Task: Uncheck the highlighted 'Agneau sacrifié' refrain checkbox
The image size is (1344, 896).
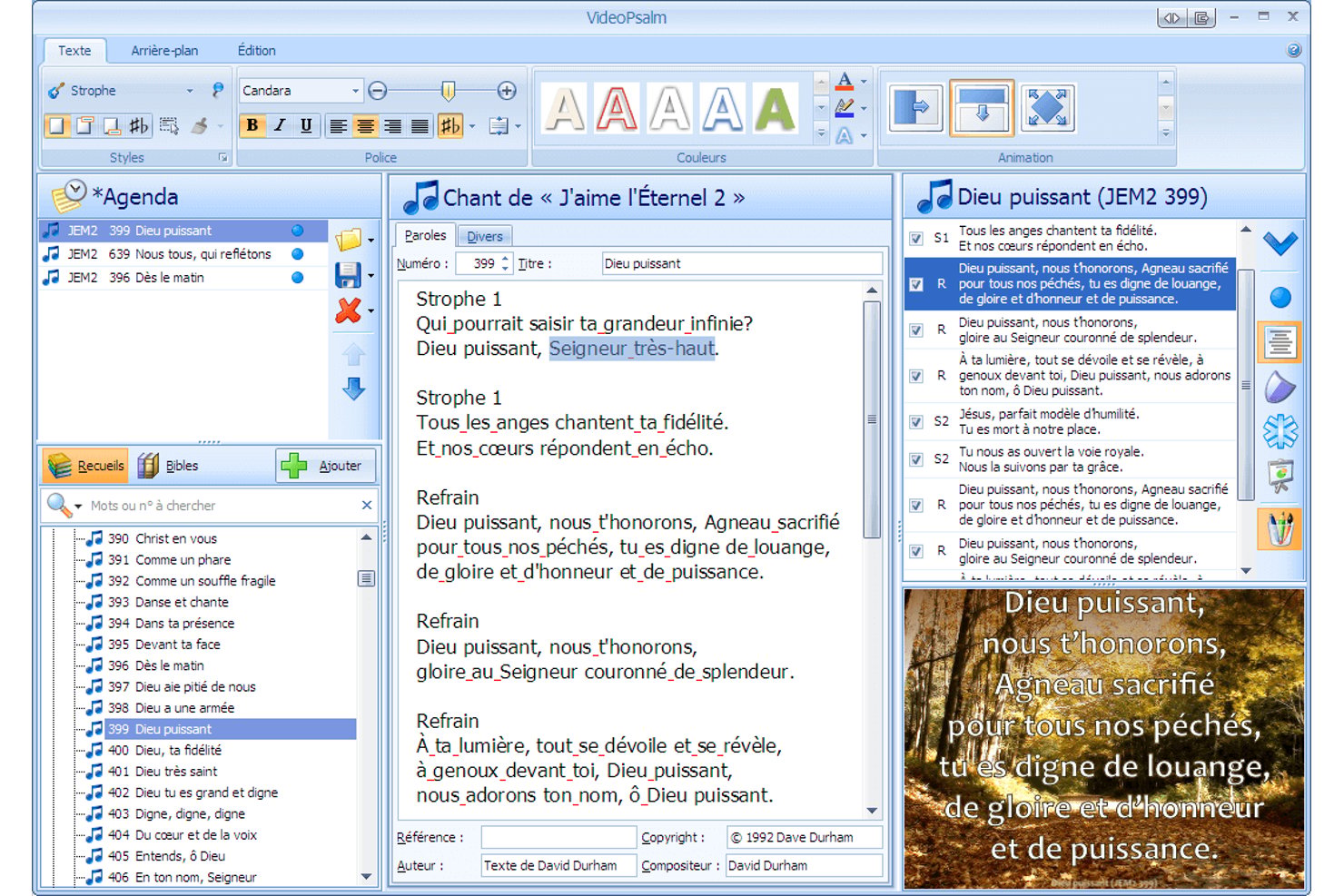Action: click(x=916, y=284)
